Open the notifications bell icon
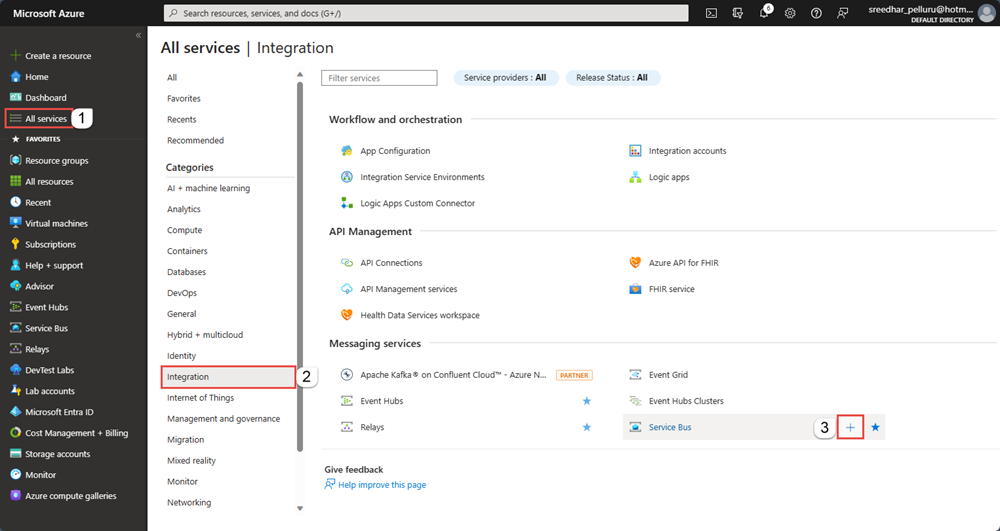This screenshot has height=531, width=1000. tap(764, 13)
